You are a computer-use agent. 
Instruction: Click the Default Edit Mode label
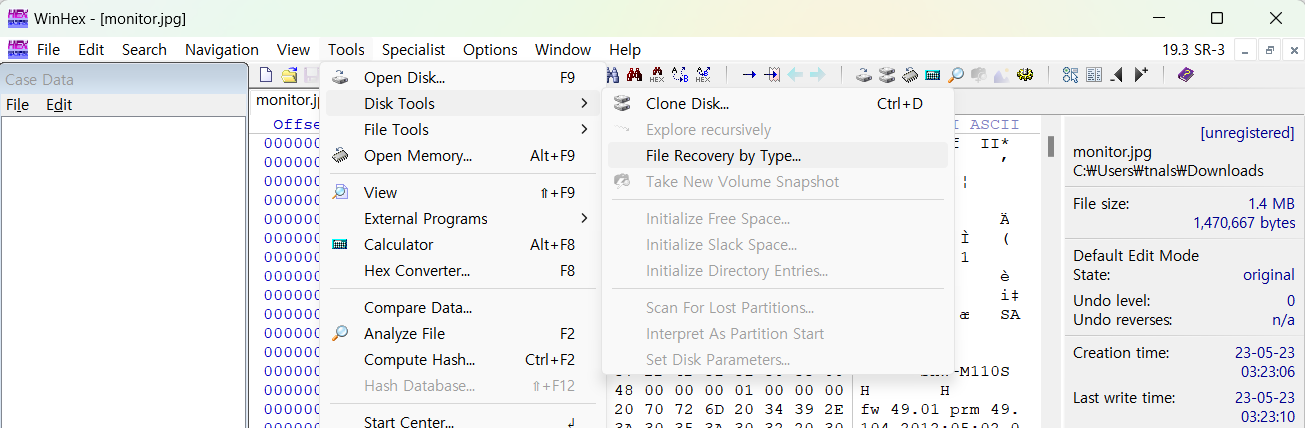[x=1136, y=256]
